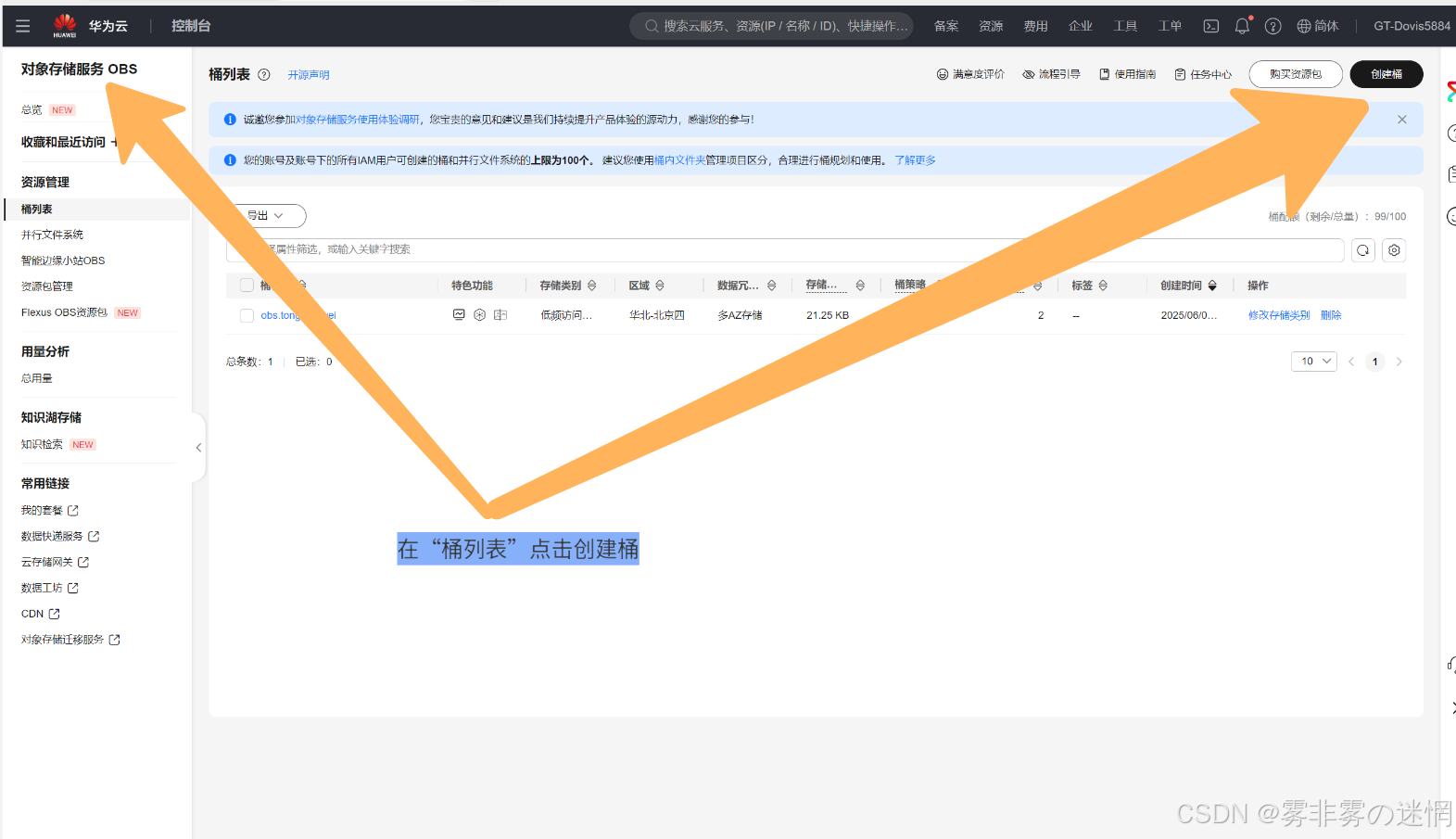This screenshot has height=839, width=1456.
Task: Tick the checkbox for obs bucket row
Action: coord(247,315)
